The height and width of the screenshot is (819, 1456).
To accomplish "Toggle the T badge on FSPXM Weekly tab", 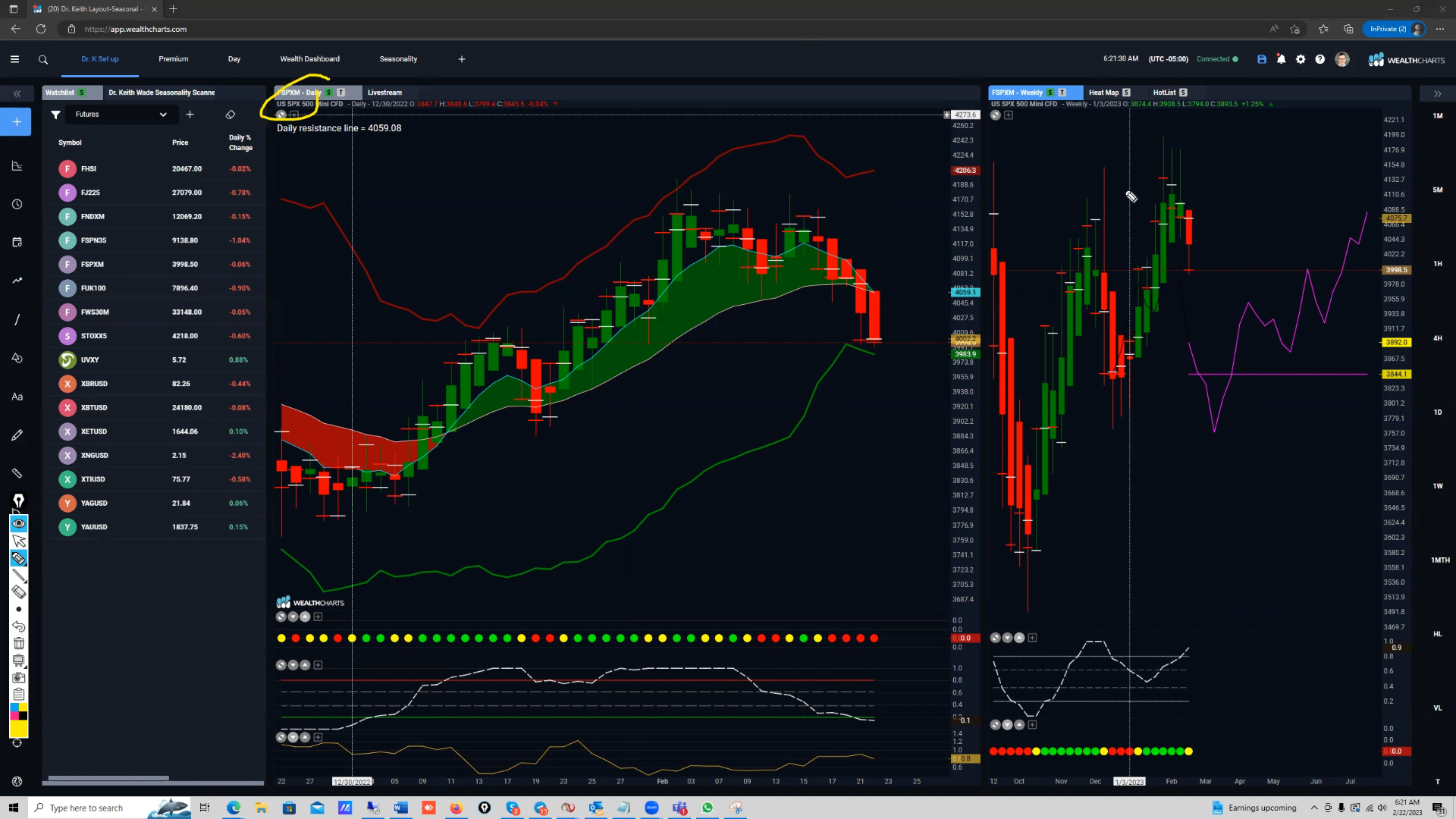I will coord(1062,93).
